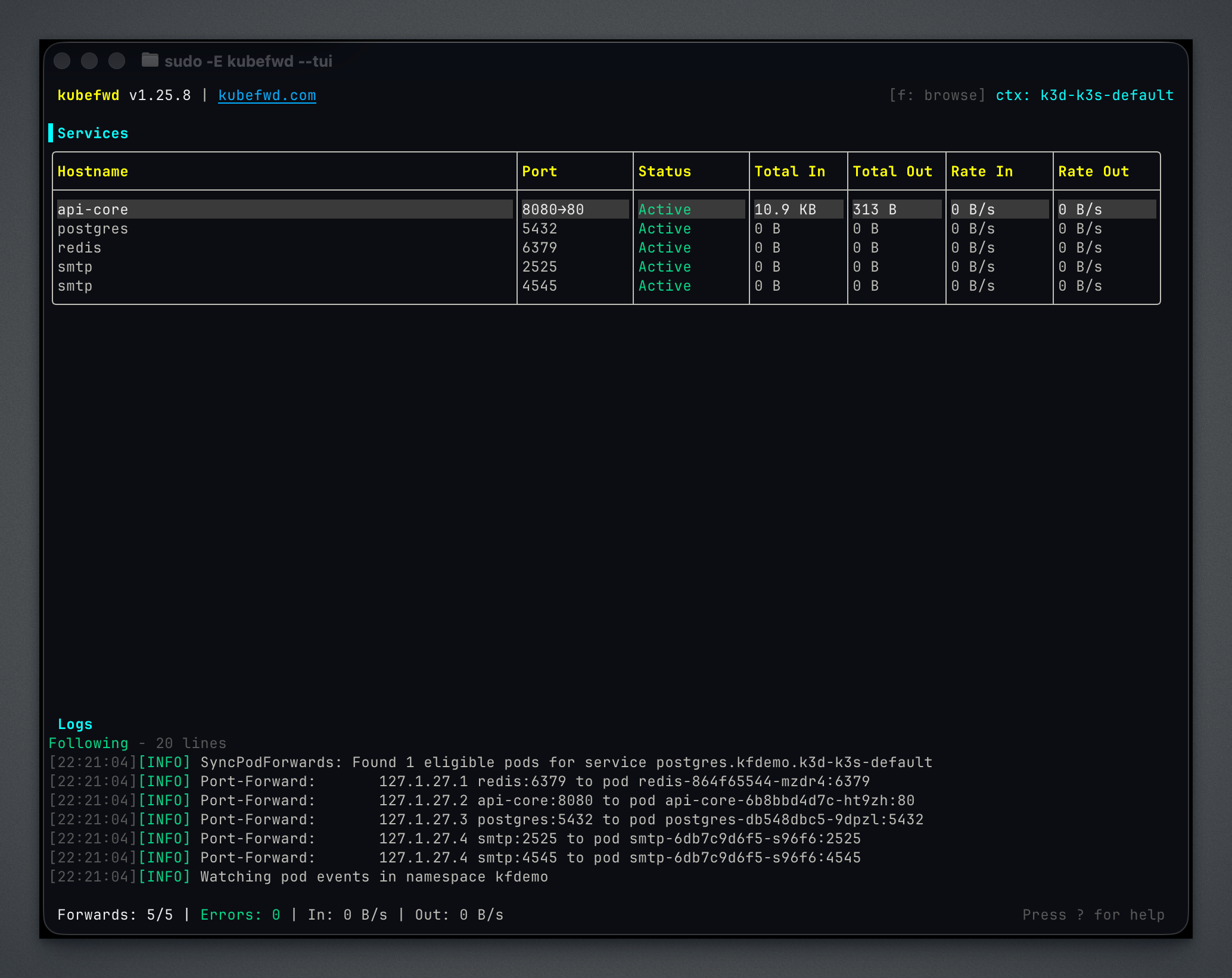Image resolution: width=1232 pixels, height=978 pixels.
Task: Click the Following log mode indicator
Action: click(88, 743)
